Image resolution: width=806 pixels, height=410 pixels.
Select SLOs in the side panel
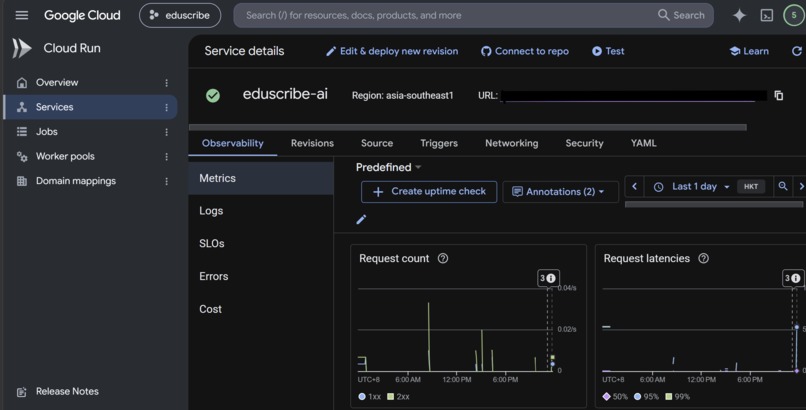tap(261, 244)
